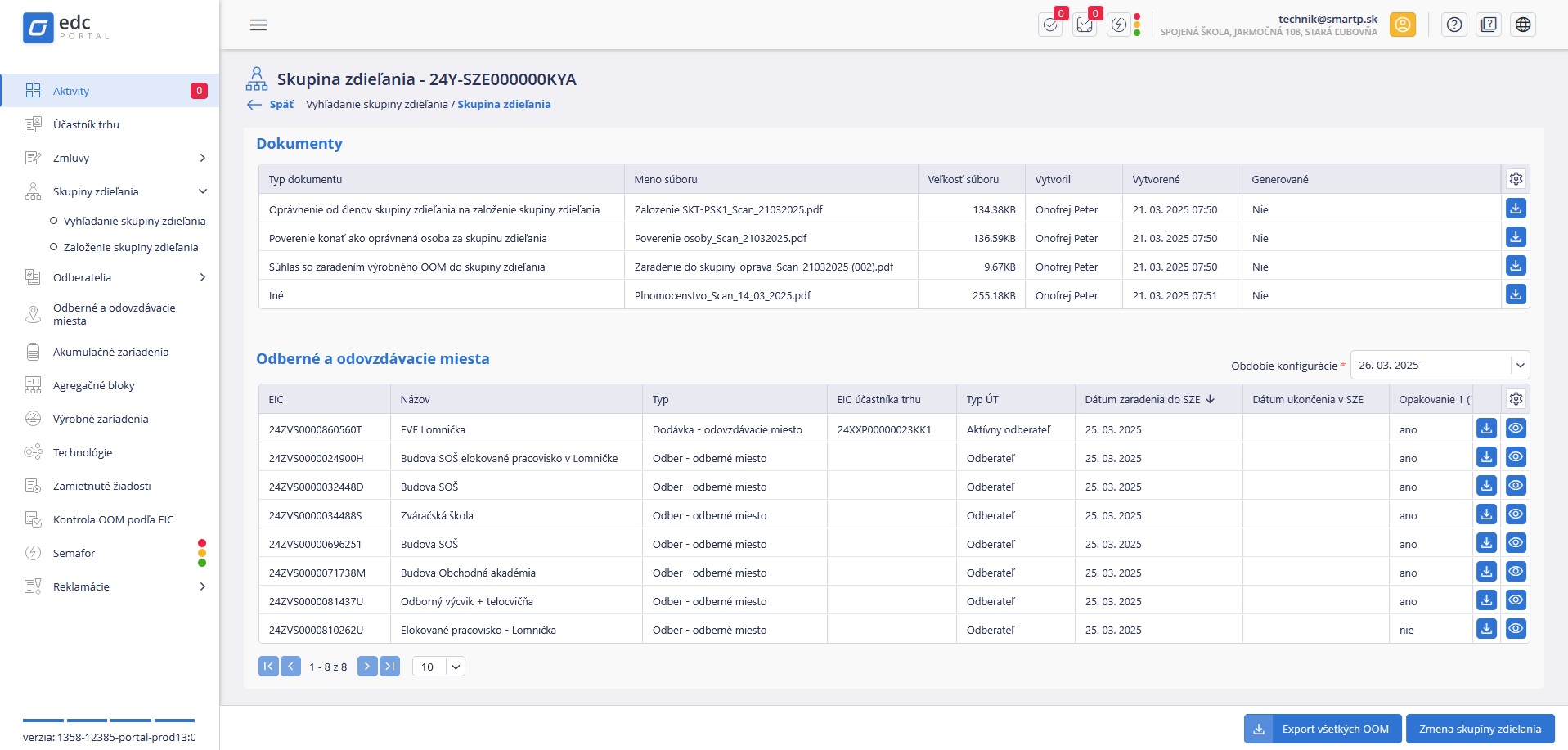Download data for Budova Obchodná akadémia row

(x=1486, y=572)
